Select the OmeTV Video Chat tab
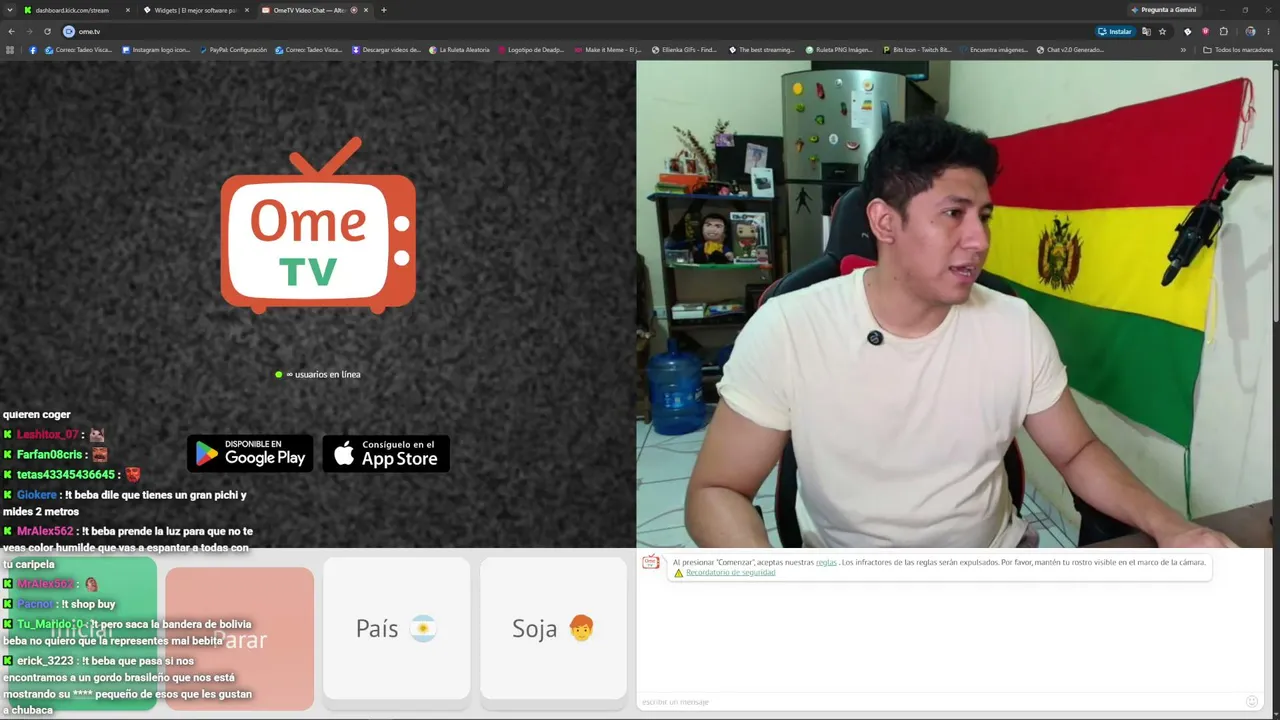 click(x=314, y=10)
